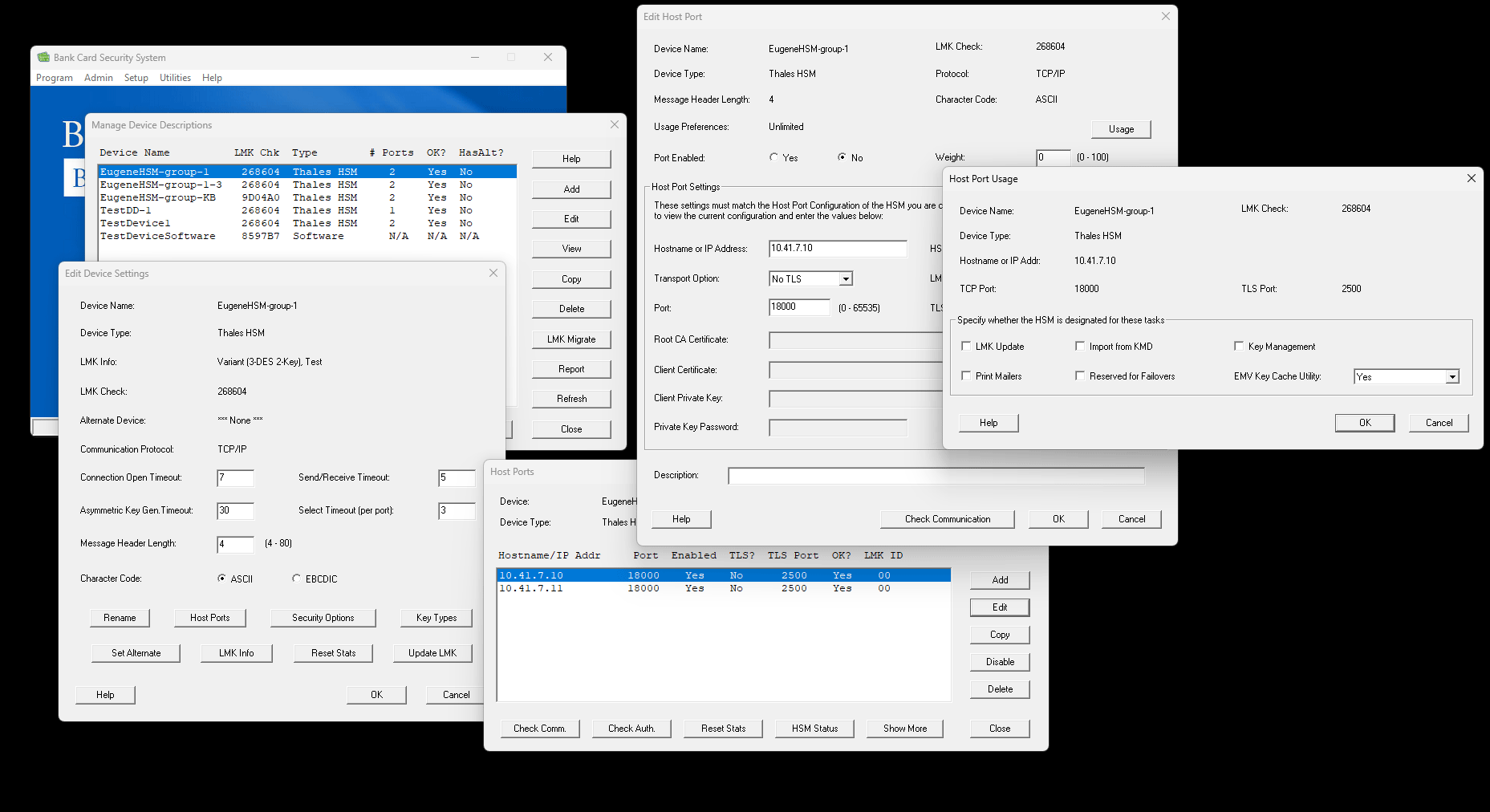Click Show More button in Host Ports
This screenshot has height=812, width=1490.
tap(905, 729)
